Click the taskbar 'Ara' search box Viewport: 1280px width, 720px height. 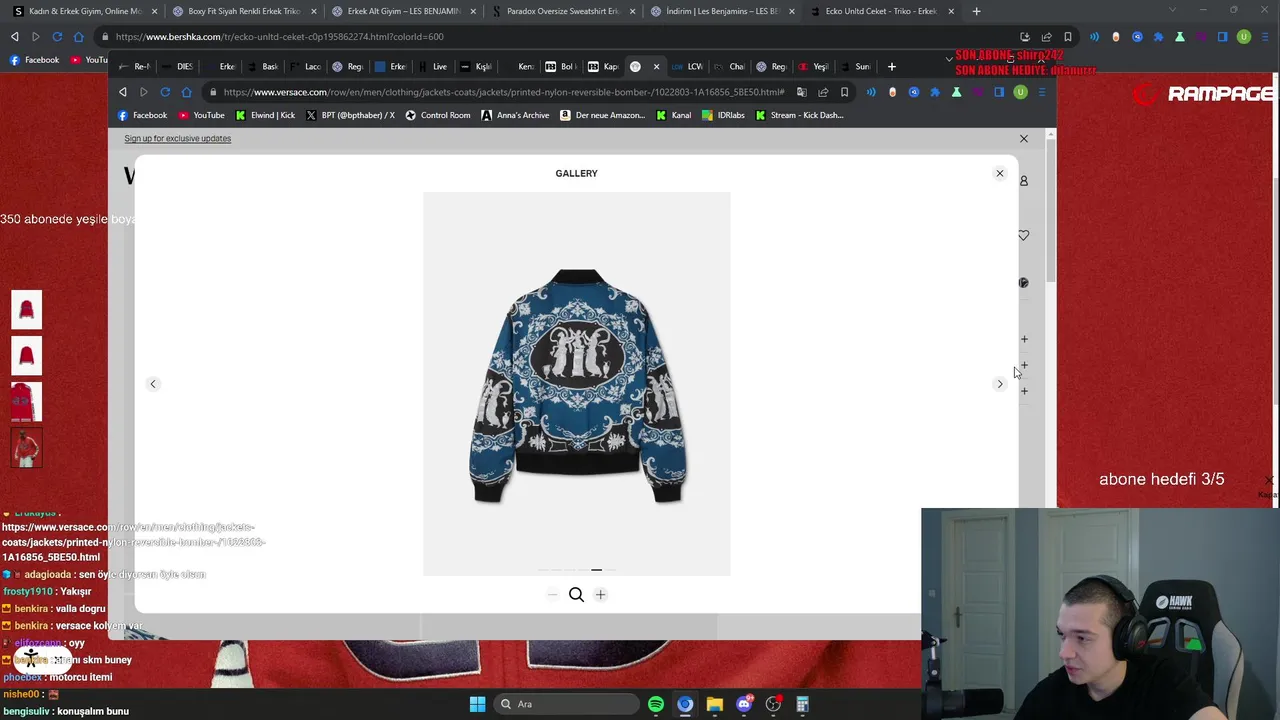[567, 704]
